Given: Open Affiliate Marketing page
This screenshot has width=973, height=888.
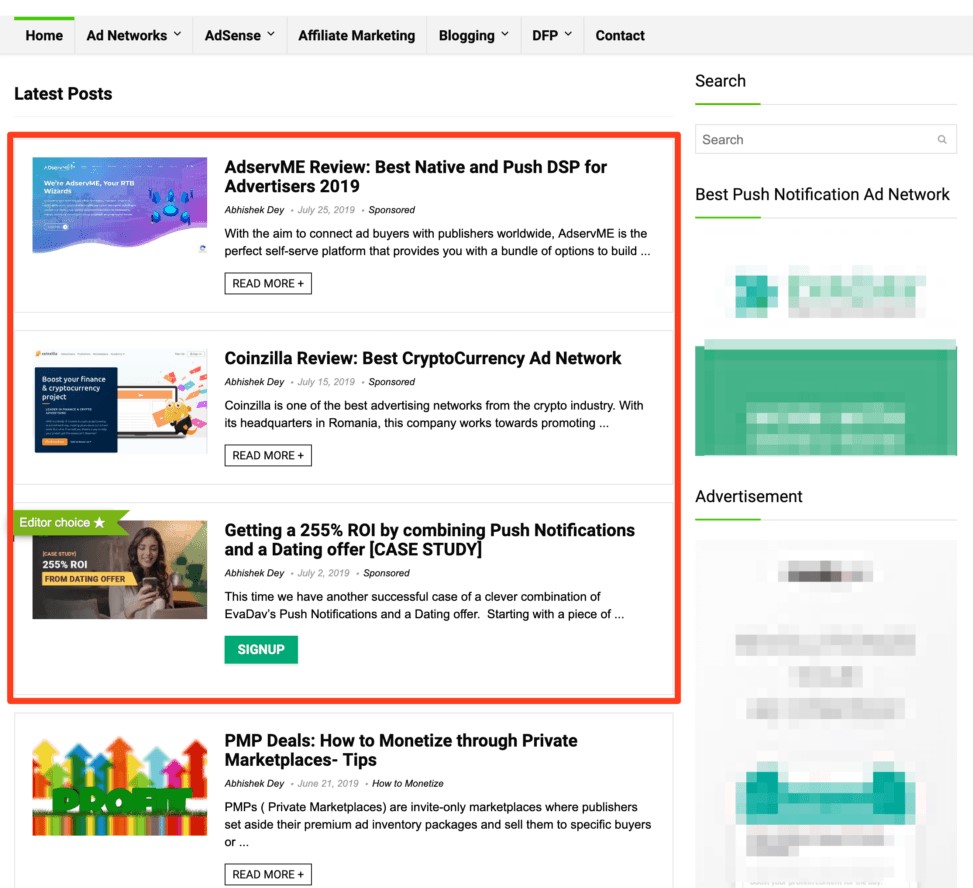Looking at the screenshot, I should 356,35.
